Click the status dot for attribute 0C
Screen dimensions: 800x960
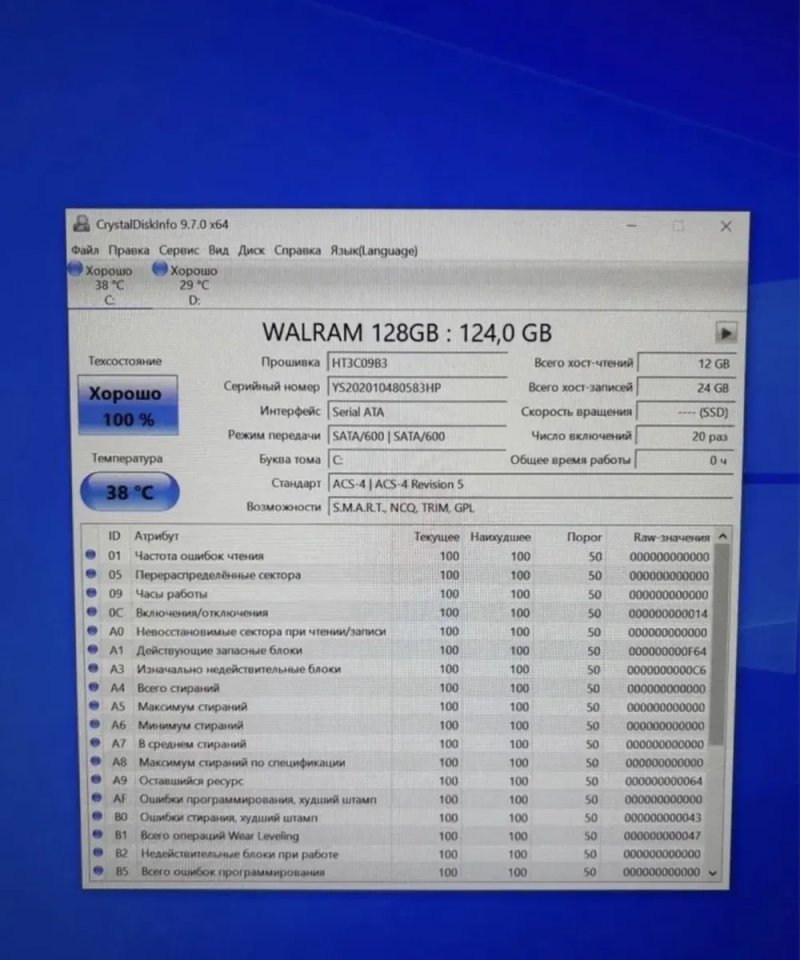(92, 611)
